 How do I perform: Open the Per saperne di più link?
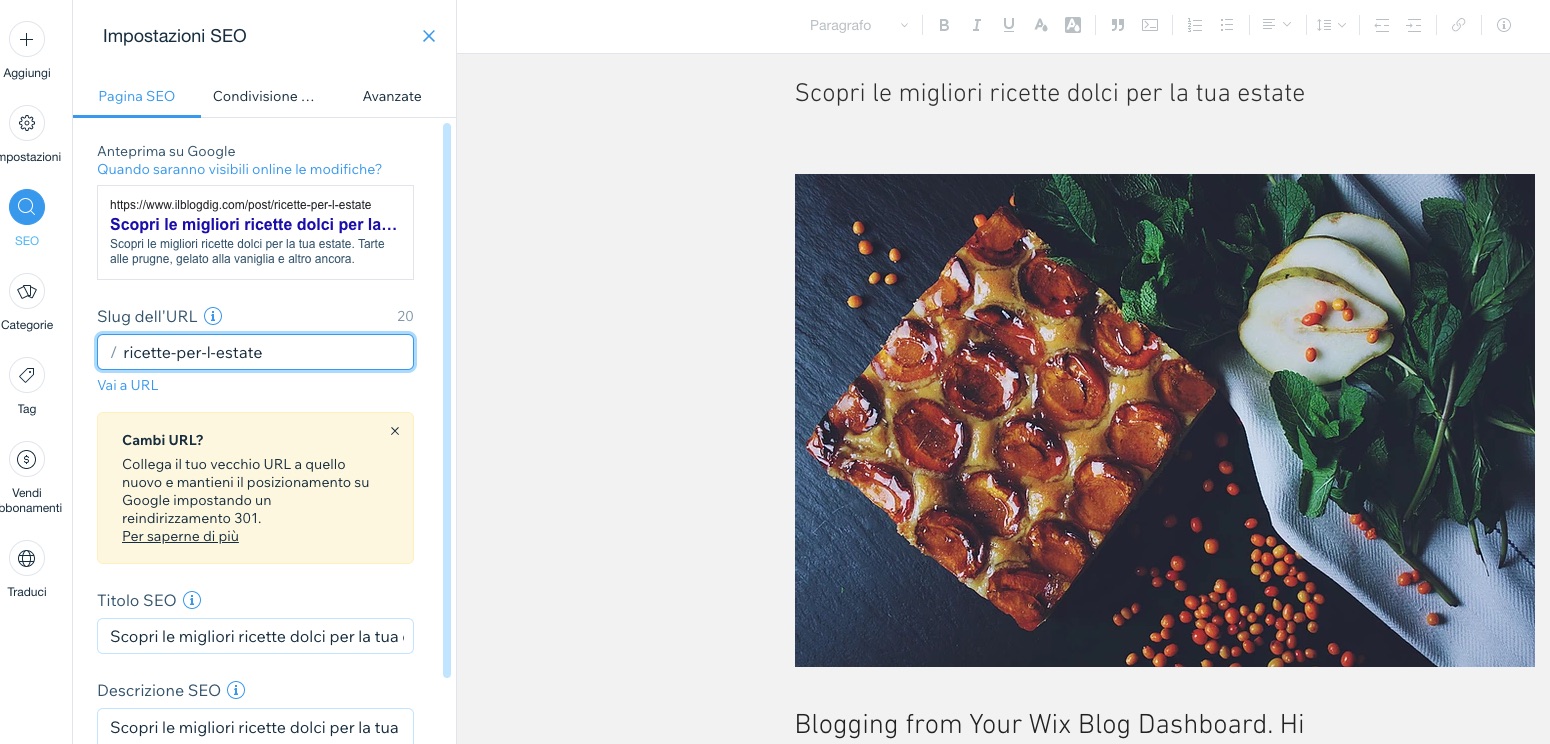[180, 536]
